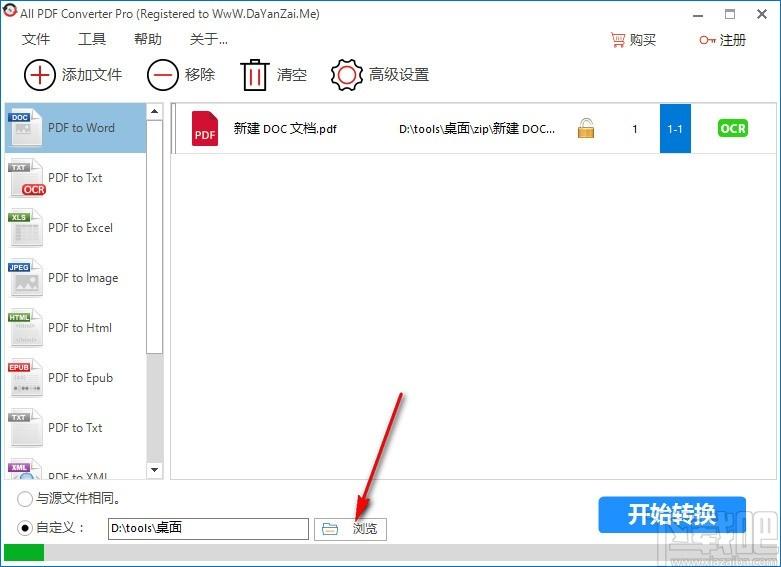Click the conversion list scrollbar thumb
This screenshot has width=781, height=567.
click(x=154, y=237)
